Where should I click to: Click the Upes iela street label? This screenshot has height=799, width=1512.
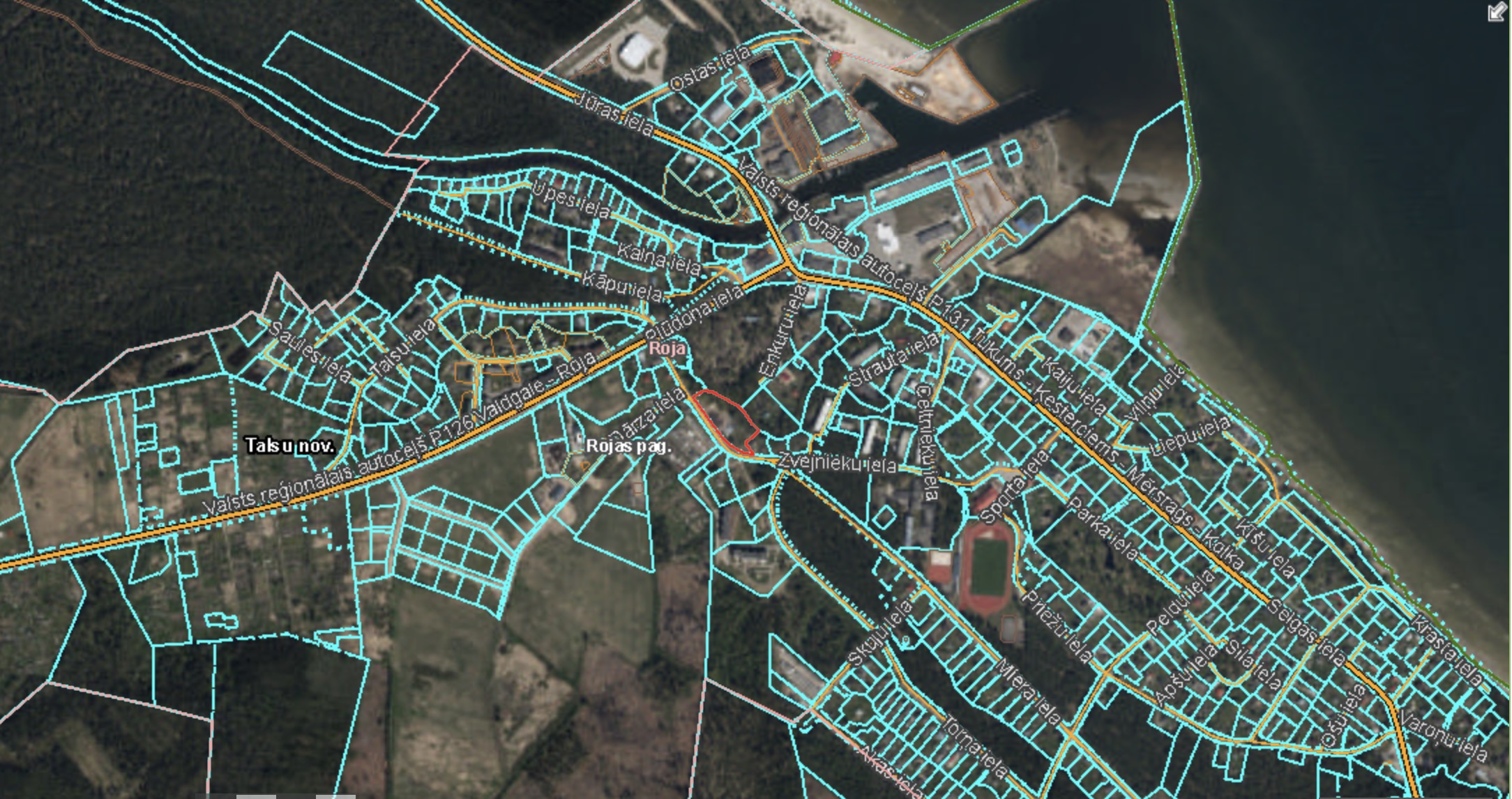570,199
